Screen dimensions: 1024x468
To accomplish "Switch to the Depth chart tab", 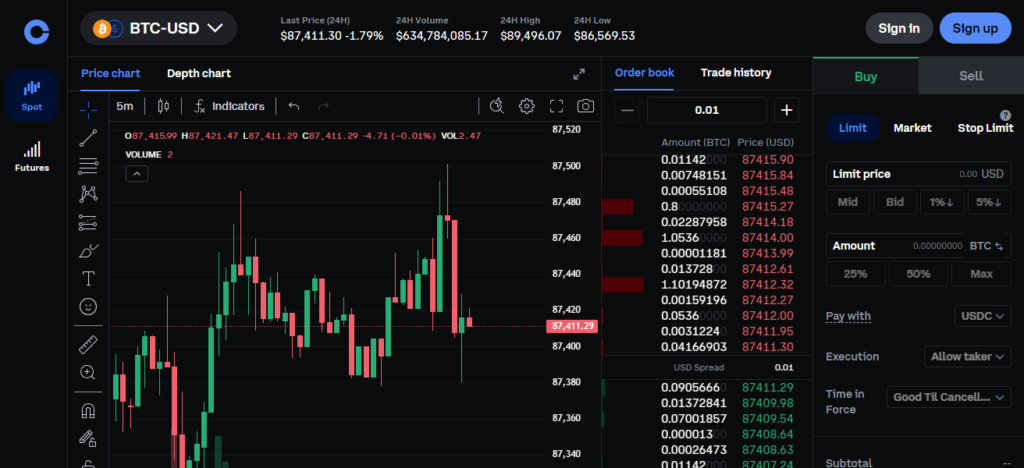I will pyautogui.click(x=199, y=73).
